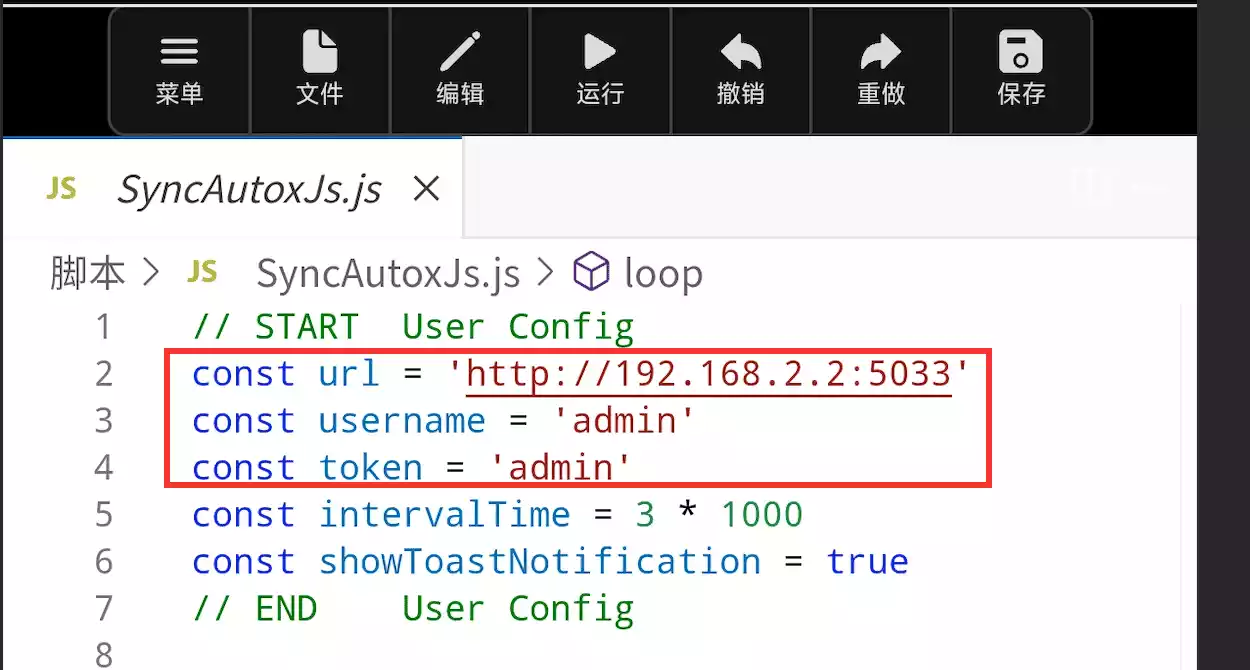Image resolution: width=1250 pixels, height=670 pixels.
Task: Follow the http://192.168.2.2:5033 URL link
Action: (x=708, y=374)
